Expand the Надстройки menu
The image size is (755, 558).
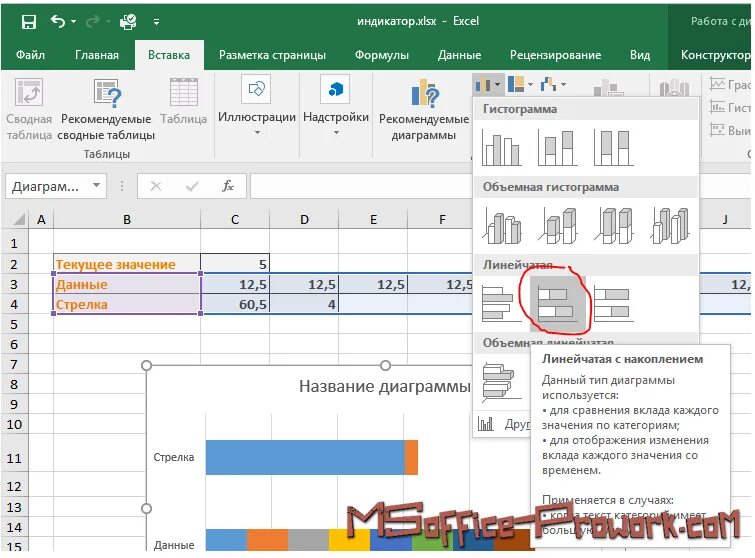tap(336, 105)
